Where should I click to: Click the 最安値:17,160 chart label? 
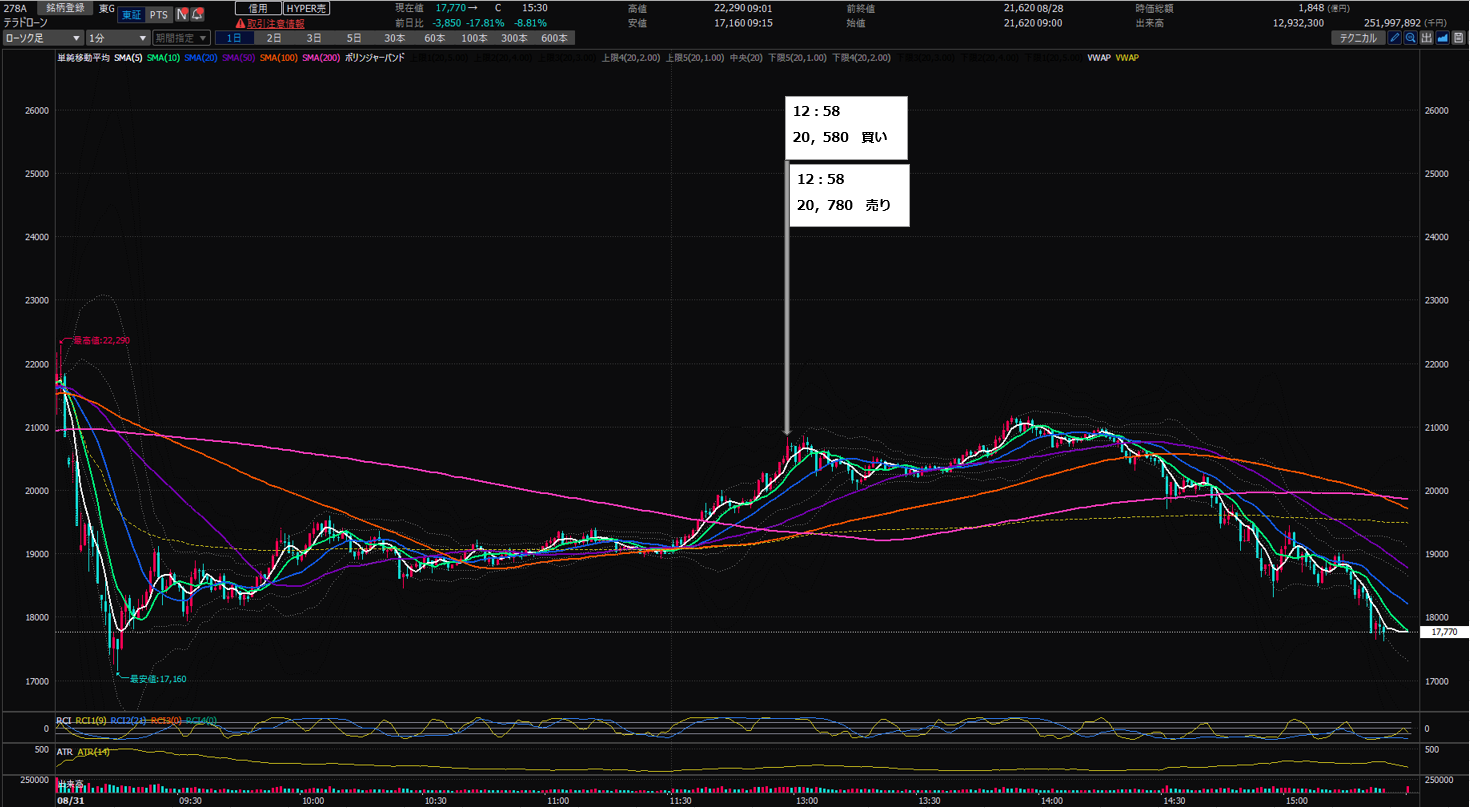[158, 679]
